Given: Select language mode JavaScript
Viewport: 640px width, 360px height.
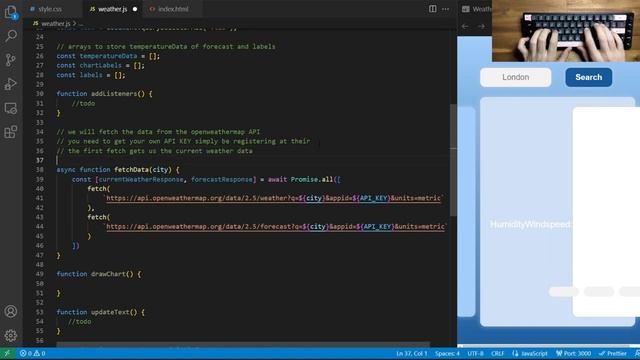Looking at the screenshot, I should tap(529, 353).
